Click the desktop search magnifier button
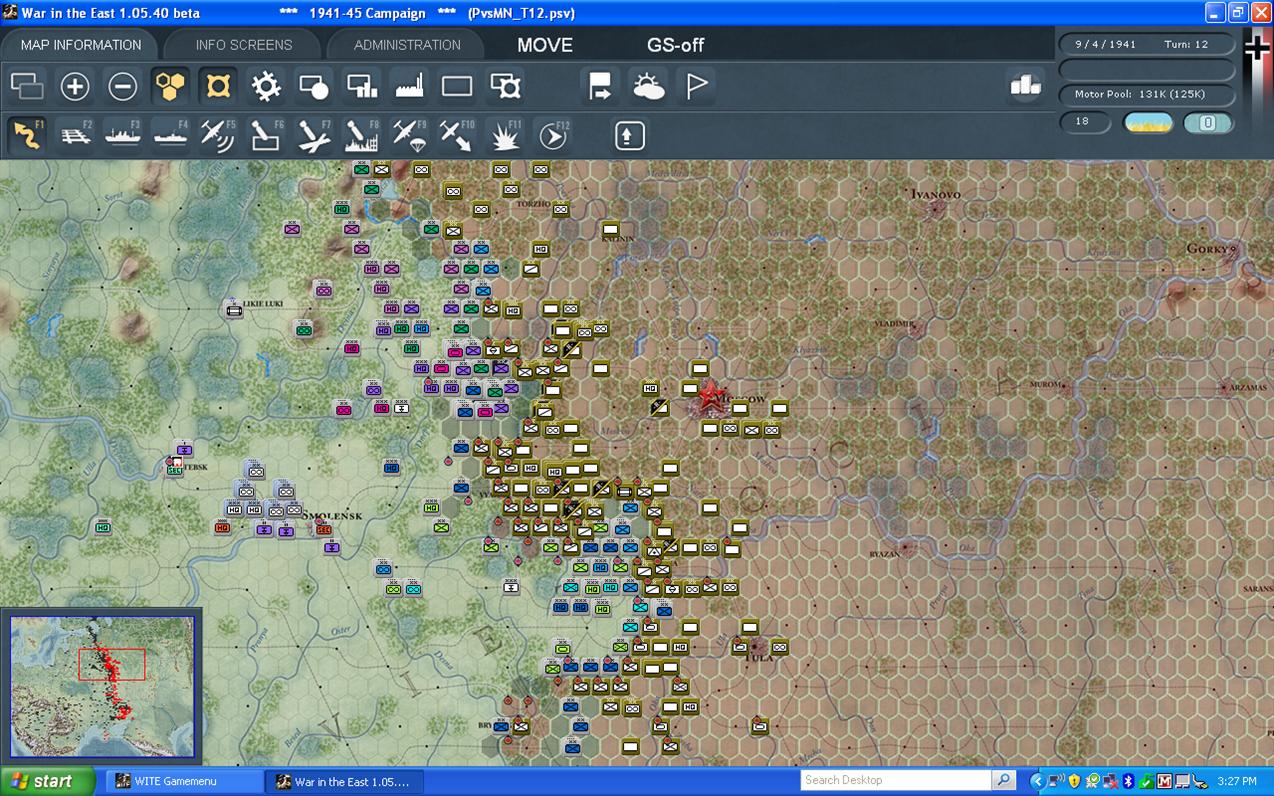The image size is (1274, 796). (1003, 780)
